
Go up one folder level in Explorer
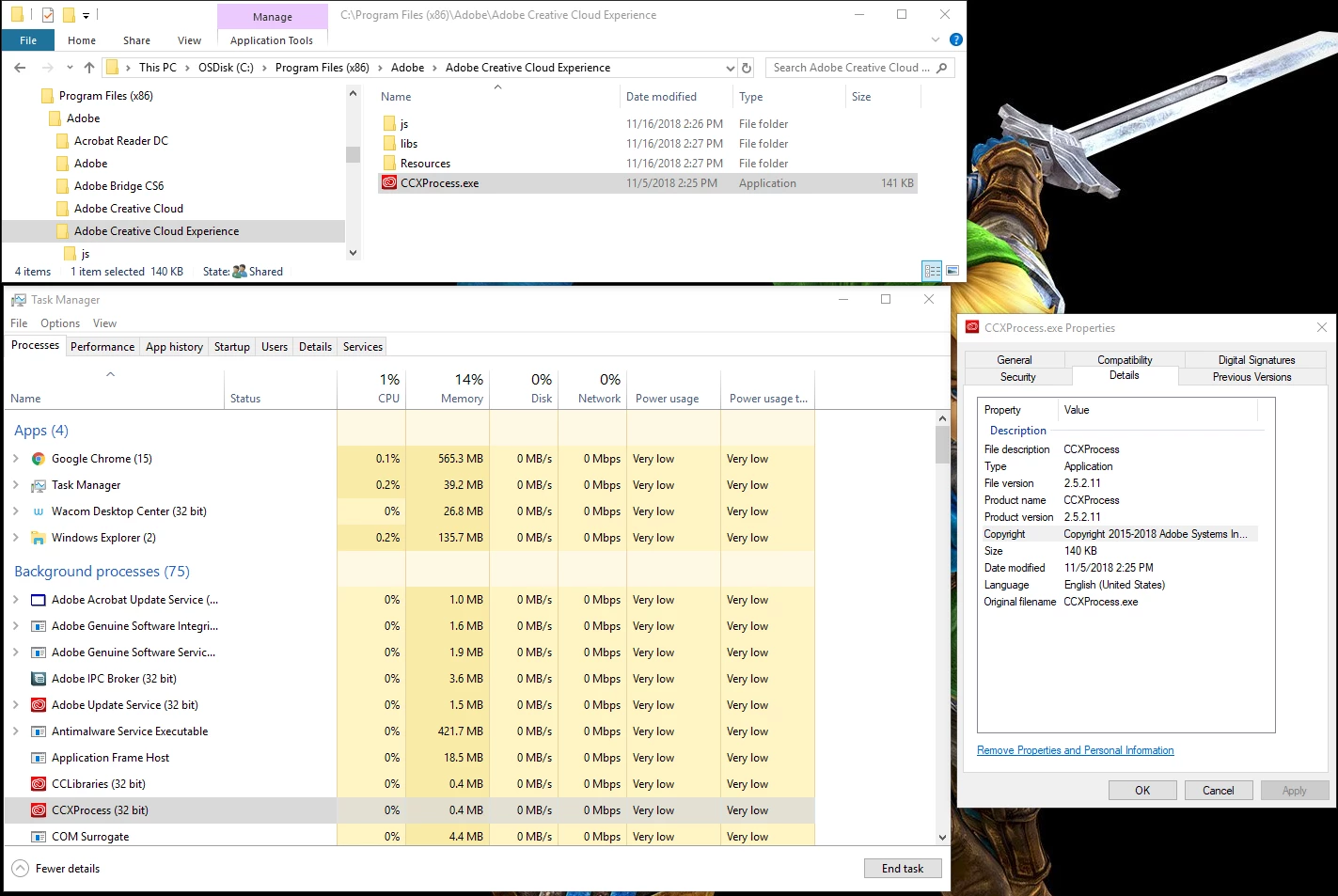pos(89,68)
